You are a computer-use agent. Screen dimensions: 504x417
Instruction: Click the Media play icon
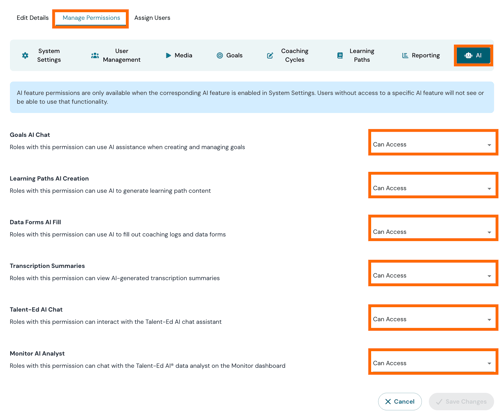click(168, 55)
